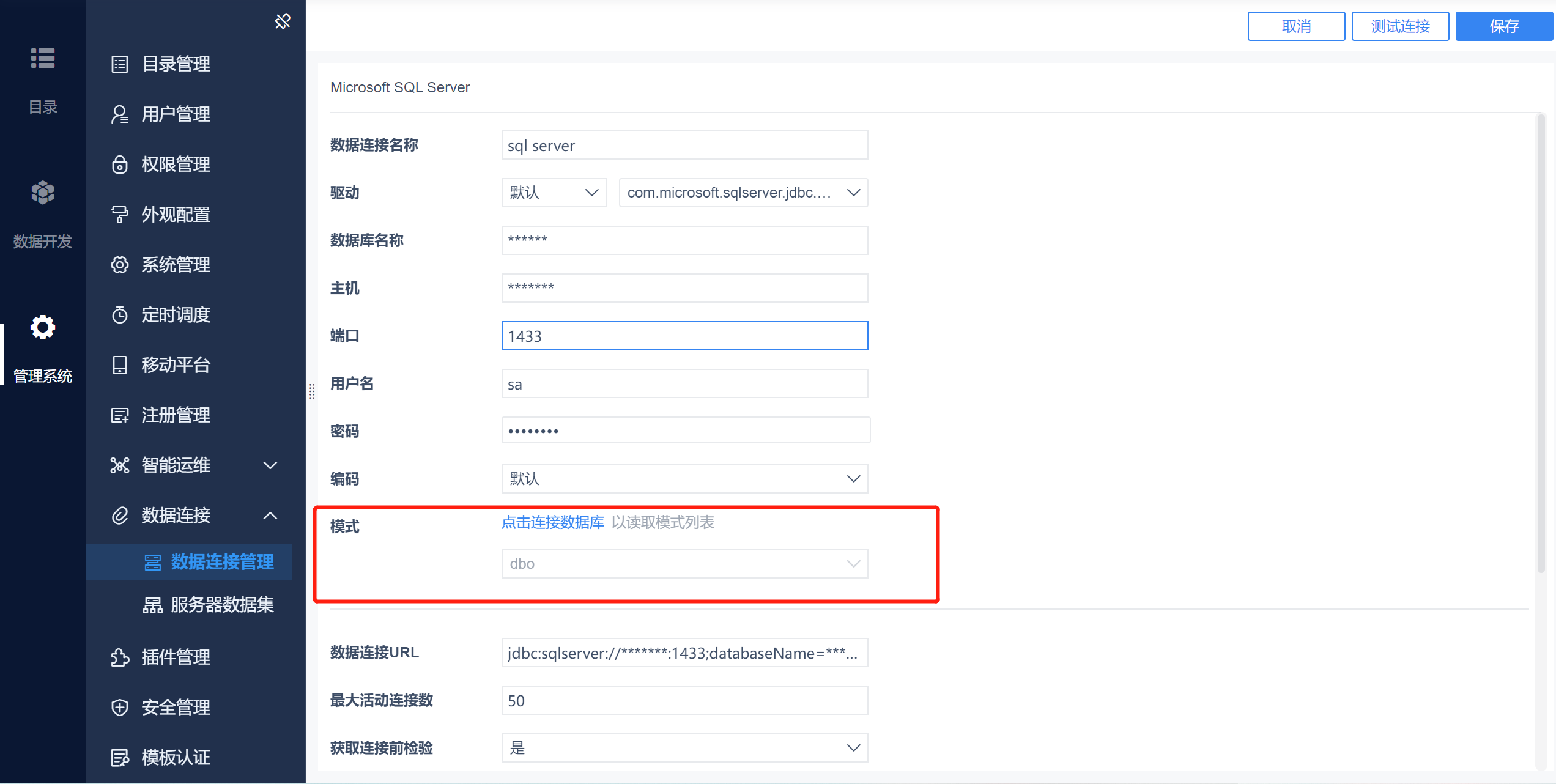Select 管理系统 gear icon
1556x784 pixels.
[x=43, y=327]
